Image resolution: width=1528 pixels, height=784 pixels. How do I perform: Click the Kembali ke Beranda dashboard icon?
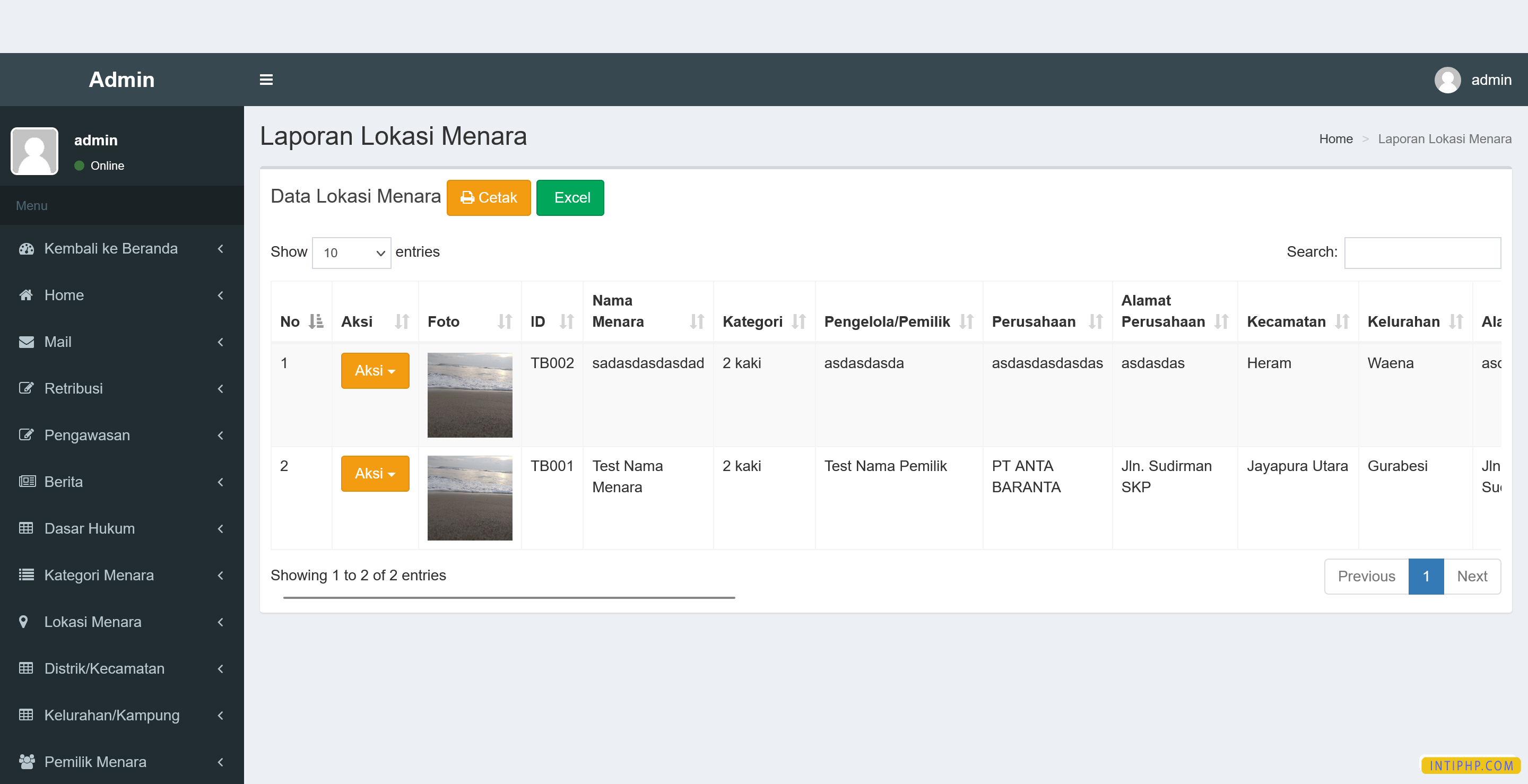[26, 248]
